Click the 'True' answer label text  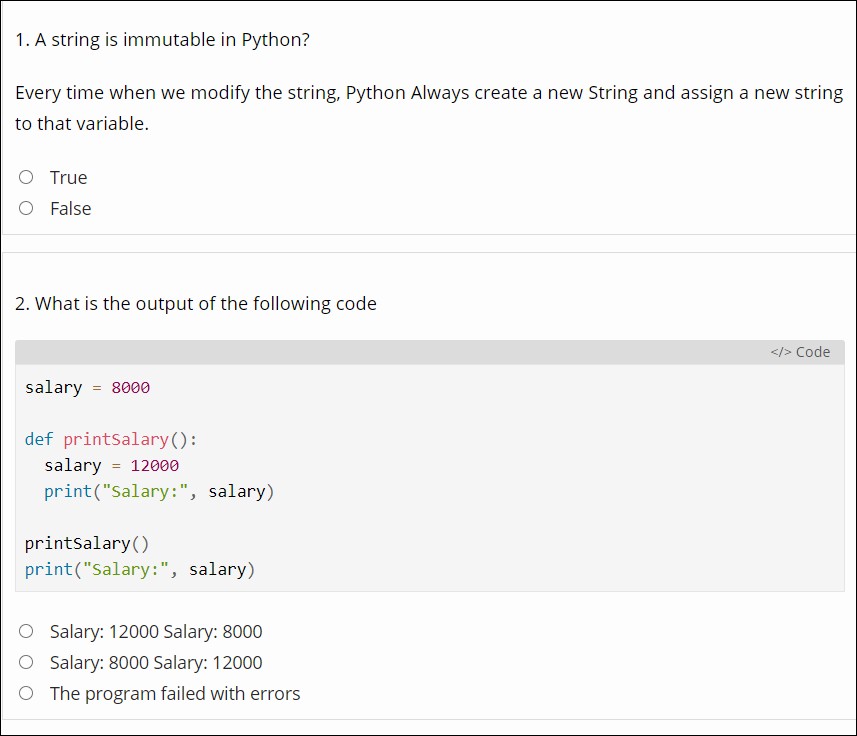point(68,178)
